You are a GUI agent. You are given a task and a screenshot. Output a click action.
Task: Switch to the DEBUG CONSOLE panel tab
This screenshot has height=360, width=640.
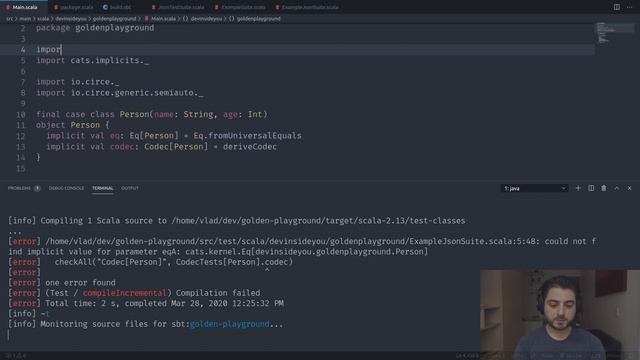coord(66,188)
